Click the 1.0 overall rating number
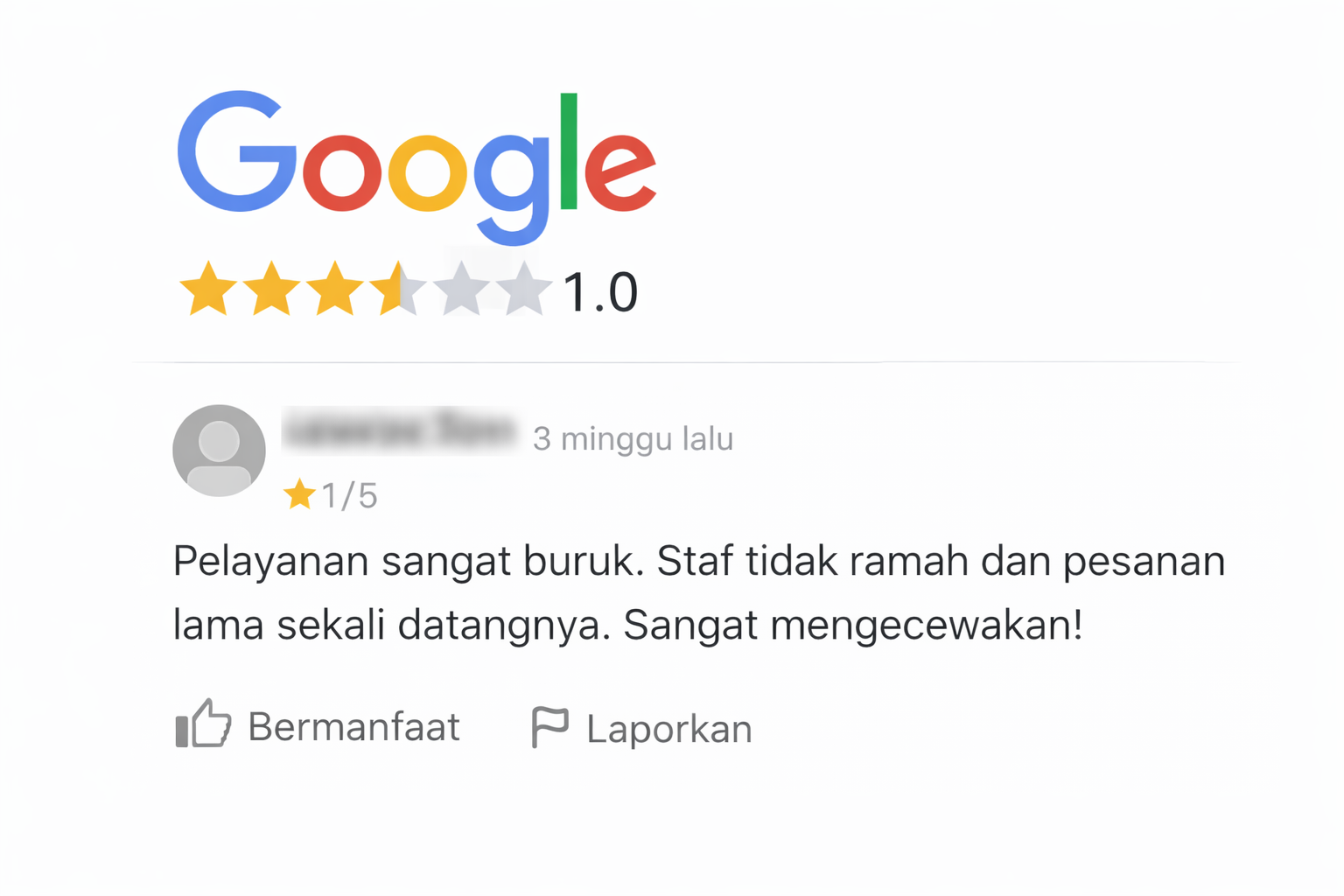This screenshot has height=896, width=1344. 600,292
